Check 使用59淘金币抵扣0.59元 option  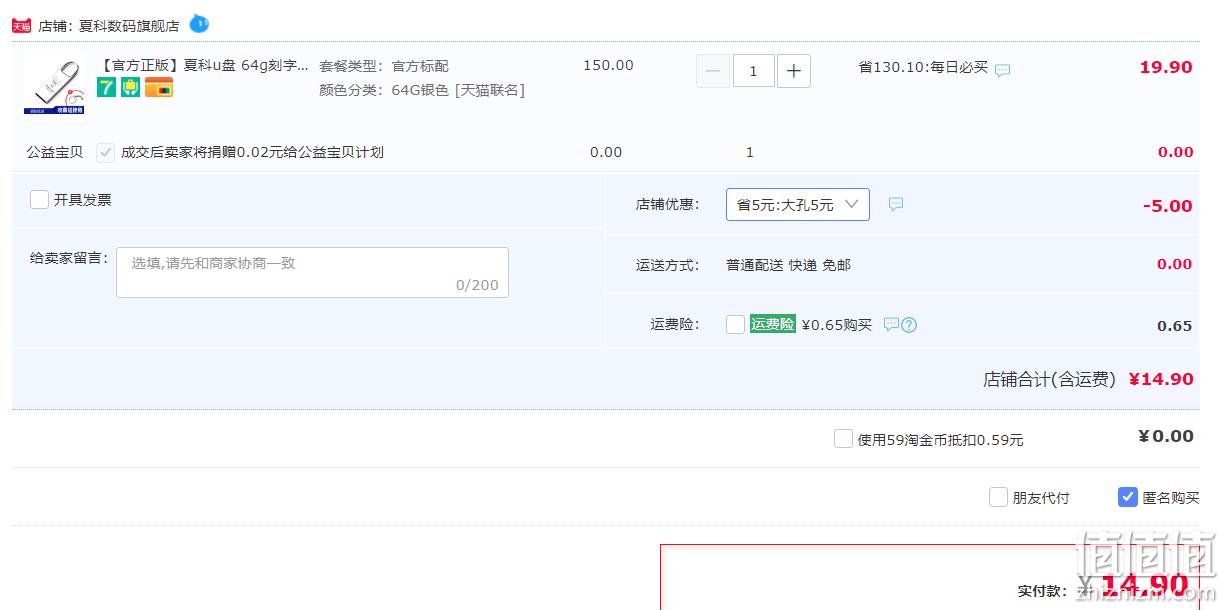point(843,438)
